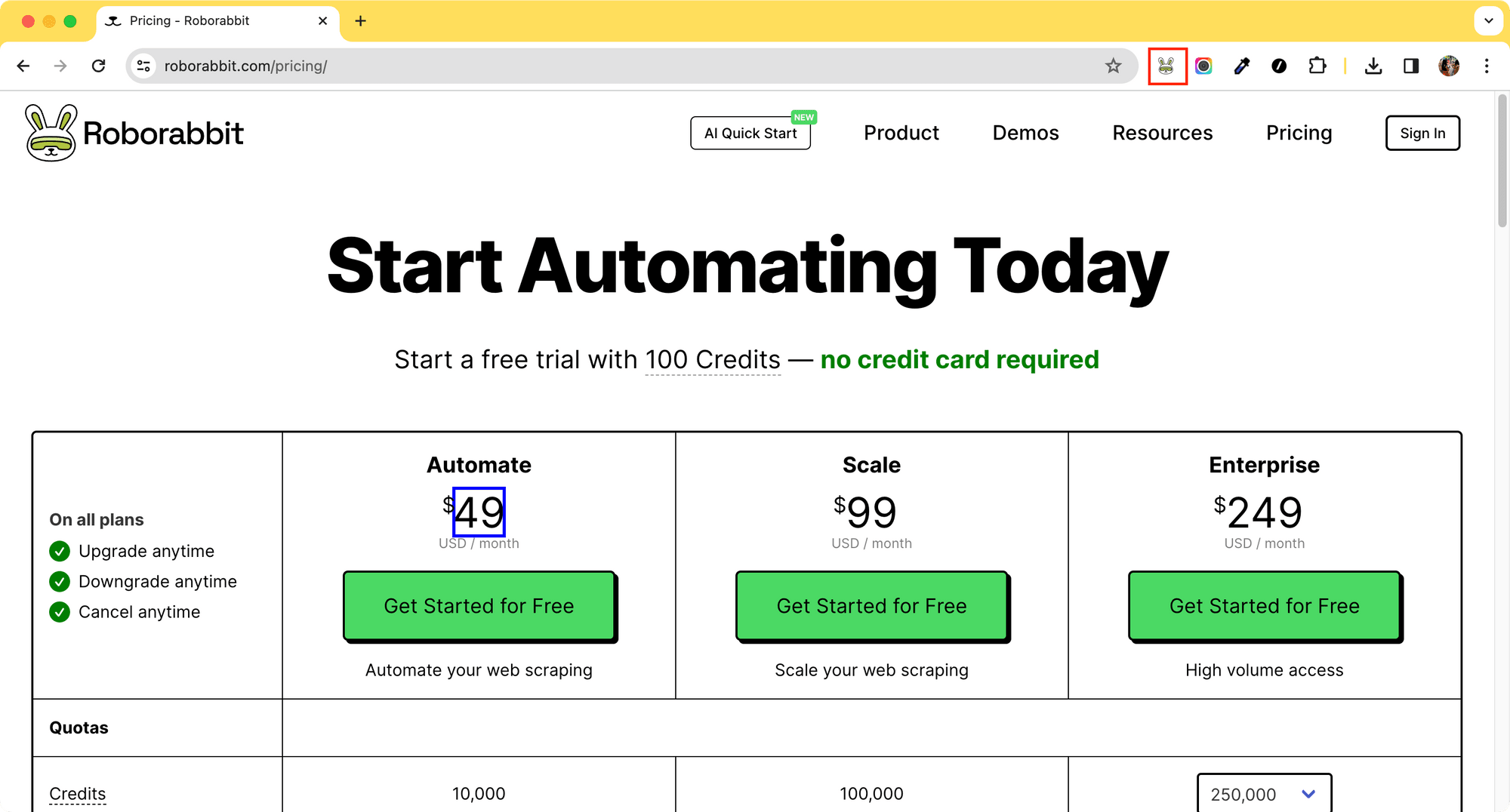Open the Chrome extensions puzzle icon
This screenshot has width=1510, height=812.
tap(1317, 66)
